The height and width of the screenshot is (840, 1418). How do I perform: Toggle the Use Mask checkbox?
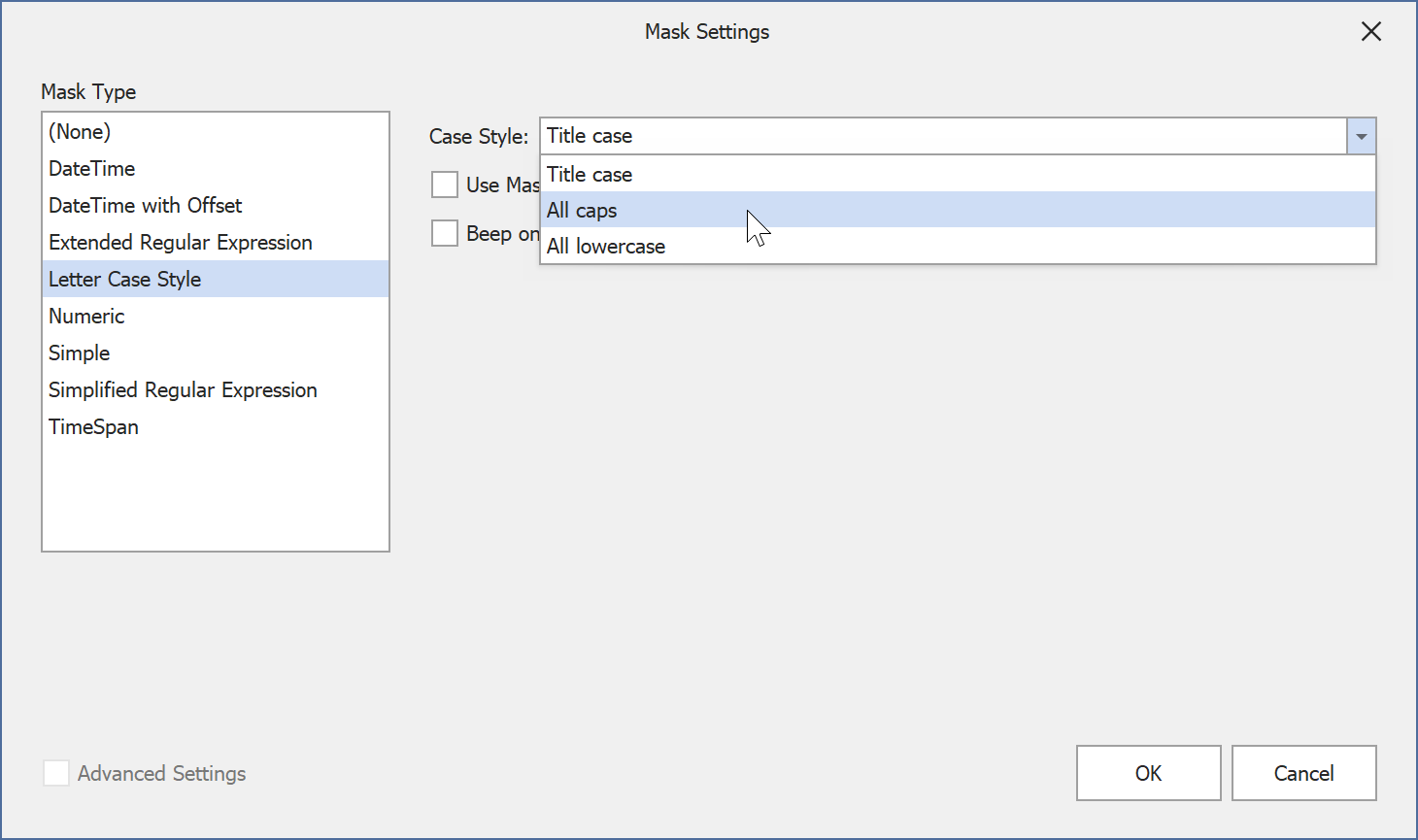click(x=445, y=185)
